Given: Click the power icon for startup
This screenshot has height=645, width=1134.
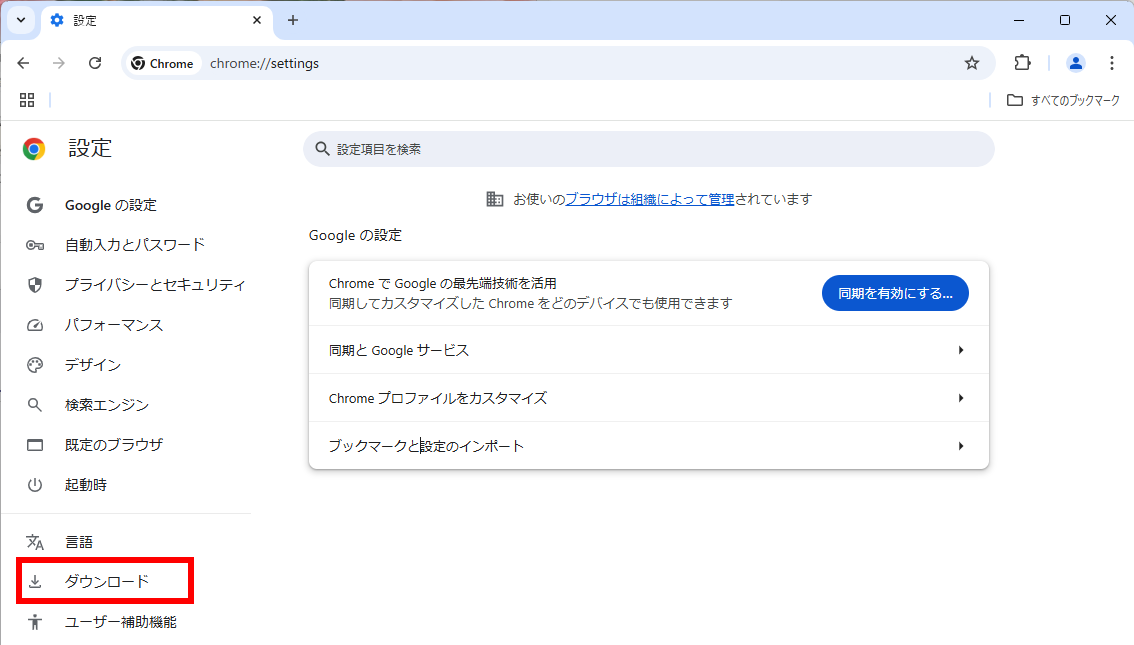Looking at the screenshot, I should click(35, 485).
